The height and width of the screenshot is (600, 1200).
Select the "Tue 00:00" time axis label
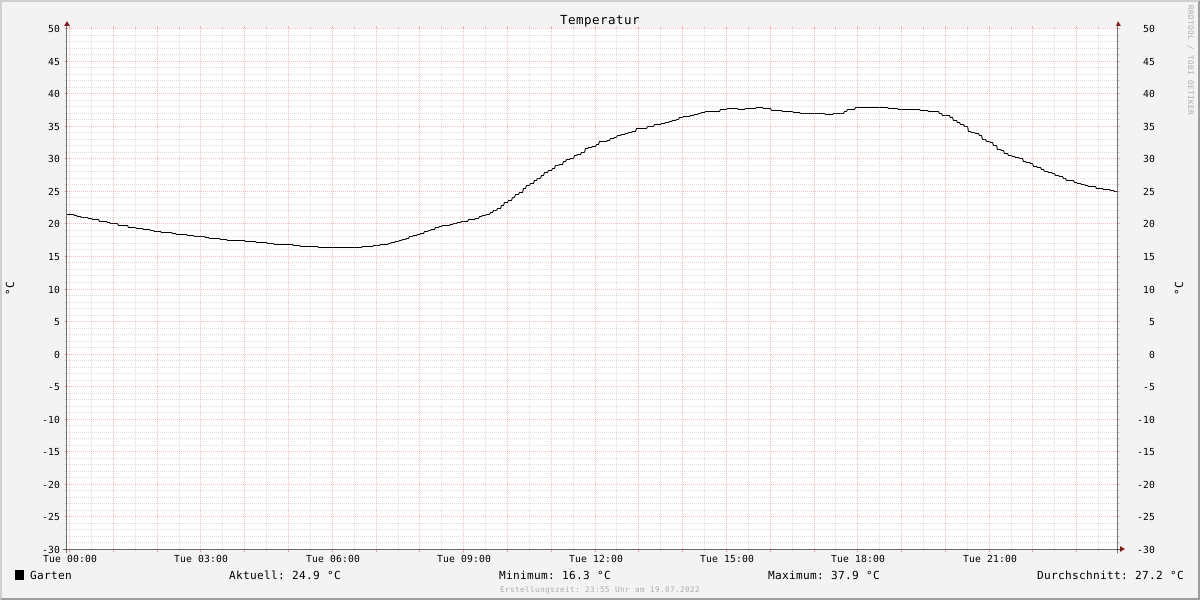(x=70, y=559)
